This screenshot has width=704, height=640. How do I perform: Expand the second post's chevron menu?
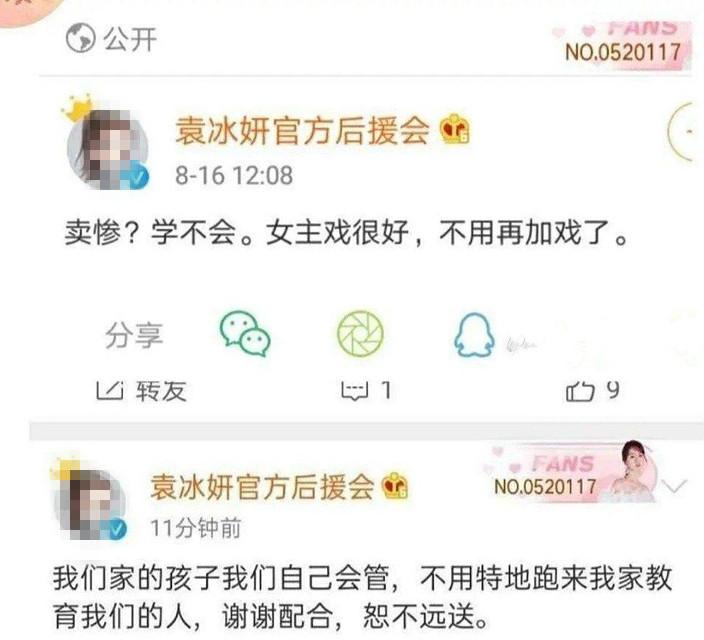pyautogui.click(x=675, y=486)
